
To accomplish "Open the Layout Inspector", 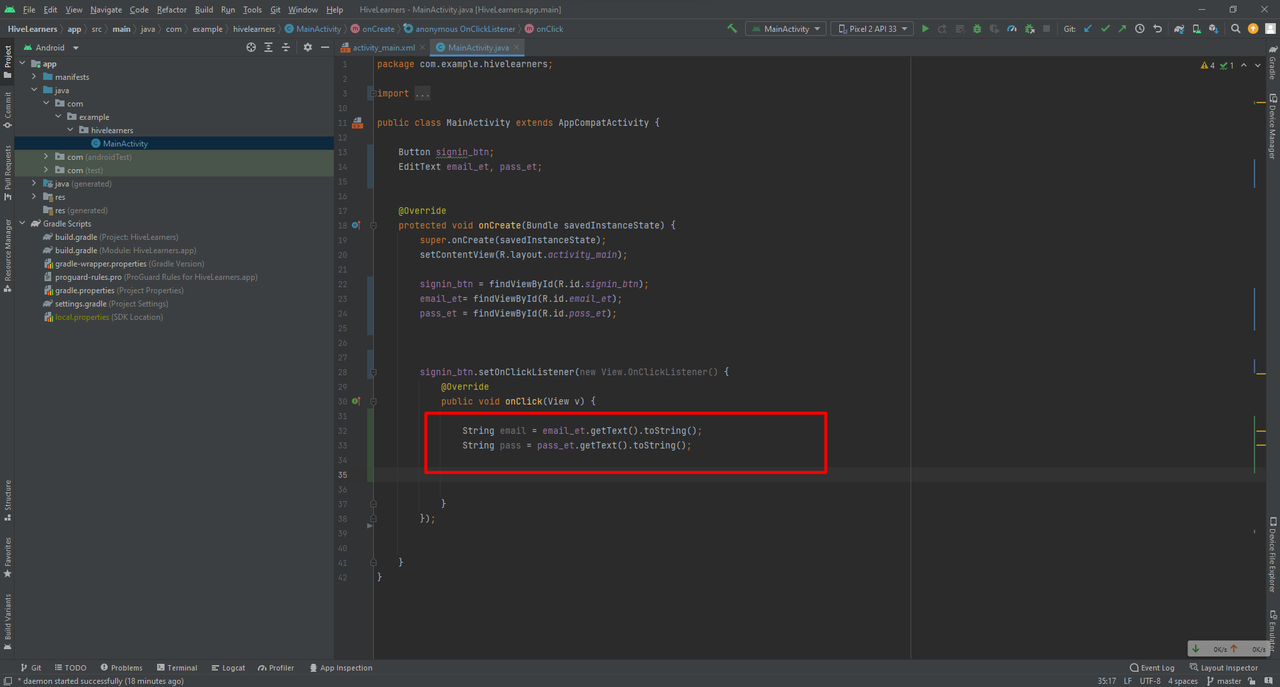I will pyautogui.click(x=1224, y=668).
